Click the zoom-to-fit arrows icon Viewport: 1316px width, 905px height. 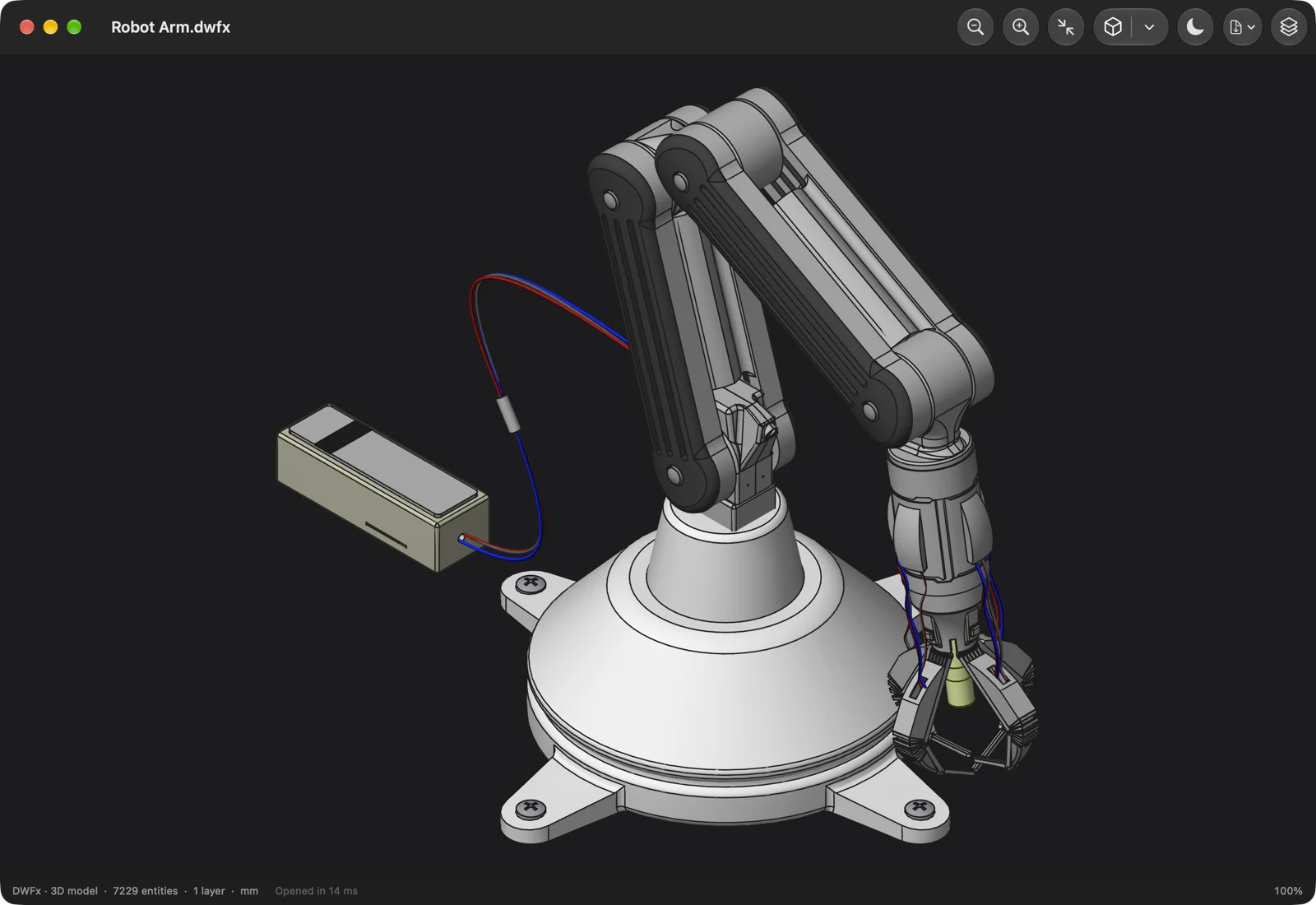click(x=1066, y=27)
